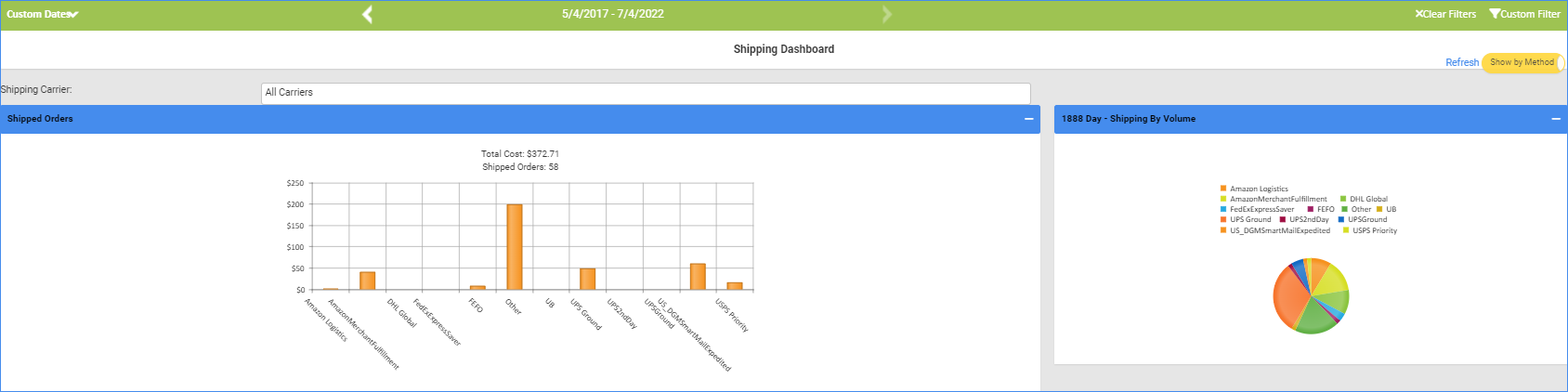Click AmazonMerchantFulfillment legend swatch
Screen dimensions: 1568x392
coord(1223,199)
